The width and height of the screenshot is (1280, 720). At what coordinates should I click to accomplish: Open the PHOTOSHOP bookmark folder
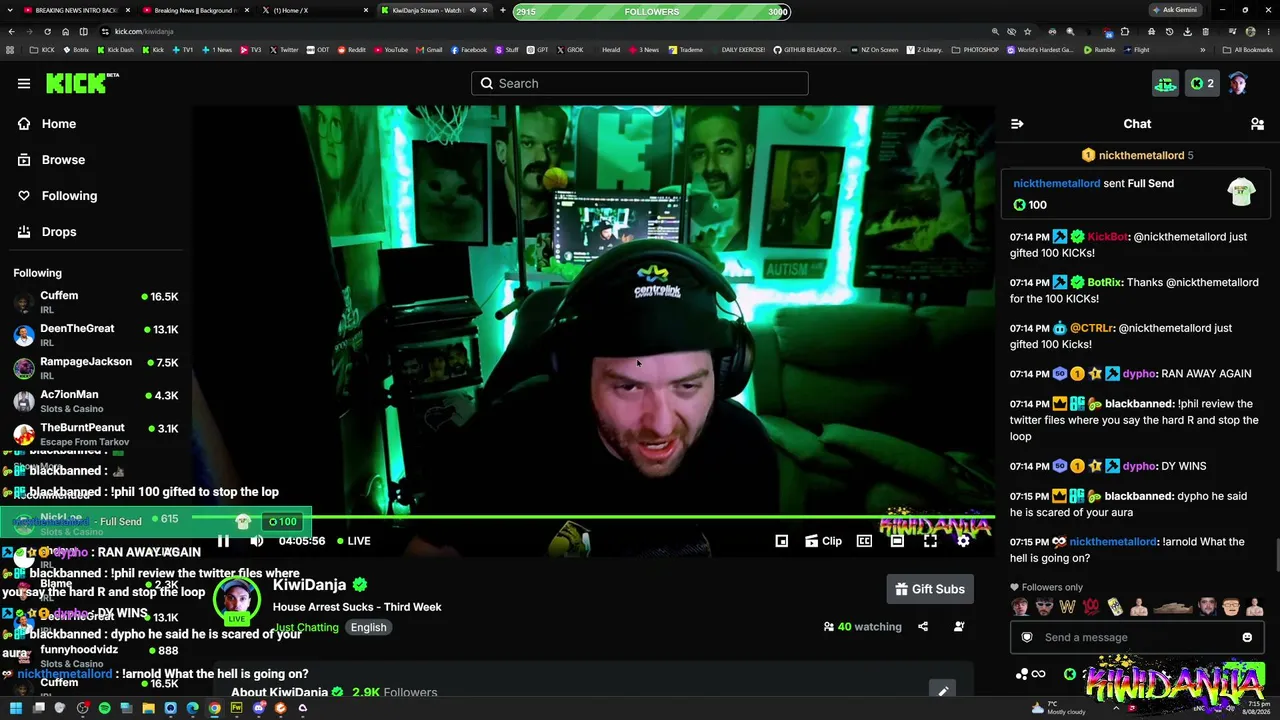click(x=975, y=50)
